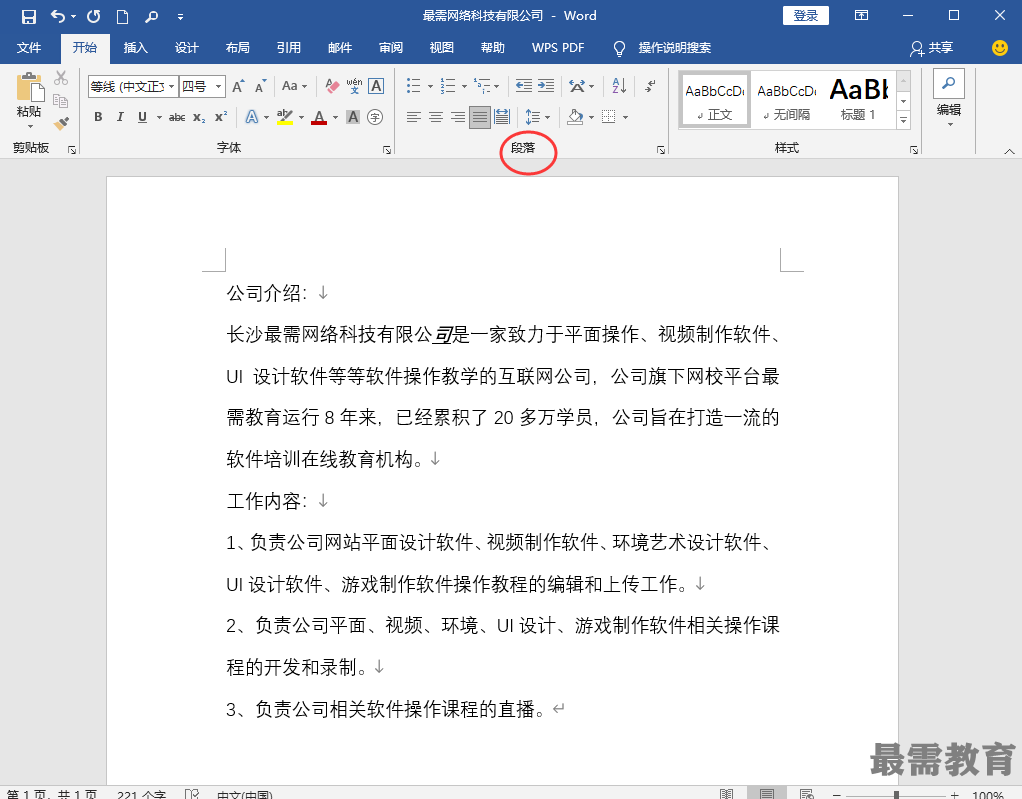Viewport: 1022px width, 799px height.
Task: Copy the selection with the copy icon
Action: (61, 100)
